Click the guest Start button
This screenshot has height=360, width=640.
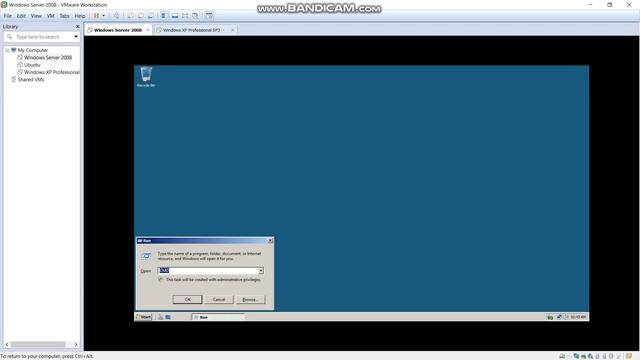tap(144, 317)
